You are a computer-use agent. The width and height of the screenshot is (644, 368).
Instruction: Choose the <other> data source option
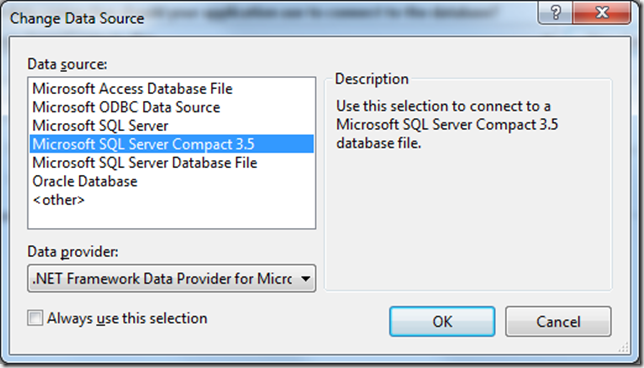tap(172, 199)
